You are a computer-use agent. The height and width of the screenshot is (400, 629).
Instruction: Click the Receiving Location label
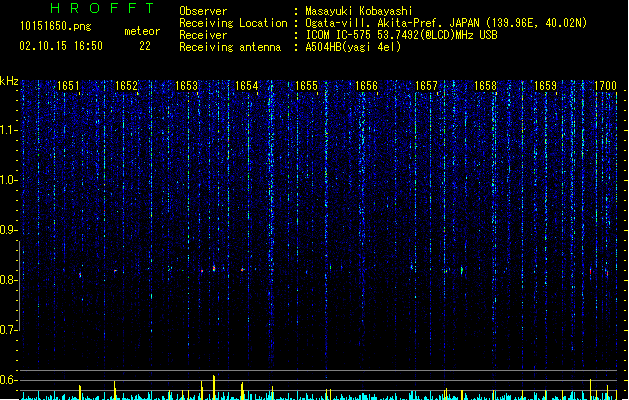[233, 23]
